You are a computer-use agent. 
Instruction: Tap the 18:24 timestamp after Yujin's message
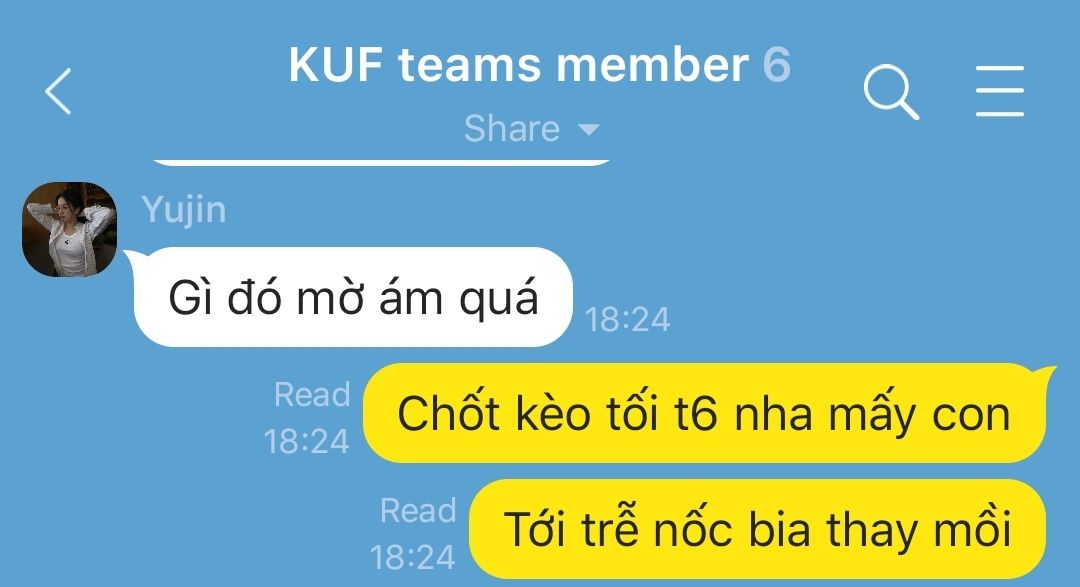tap(627, 320)
